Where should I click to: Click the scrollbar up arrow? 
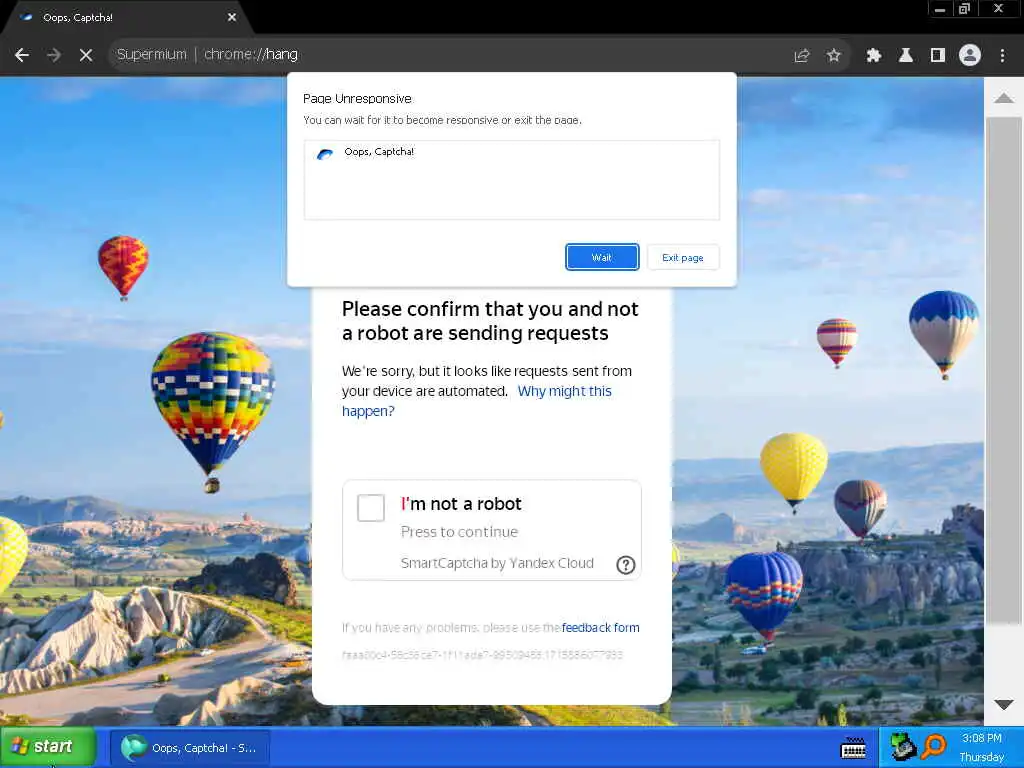[1004, 99]
